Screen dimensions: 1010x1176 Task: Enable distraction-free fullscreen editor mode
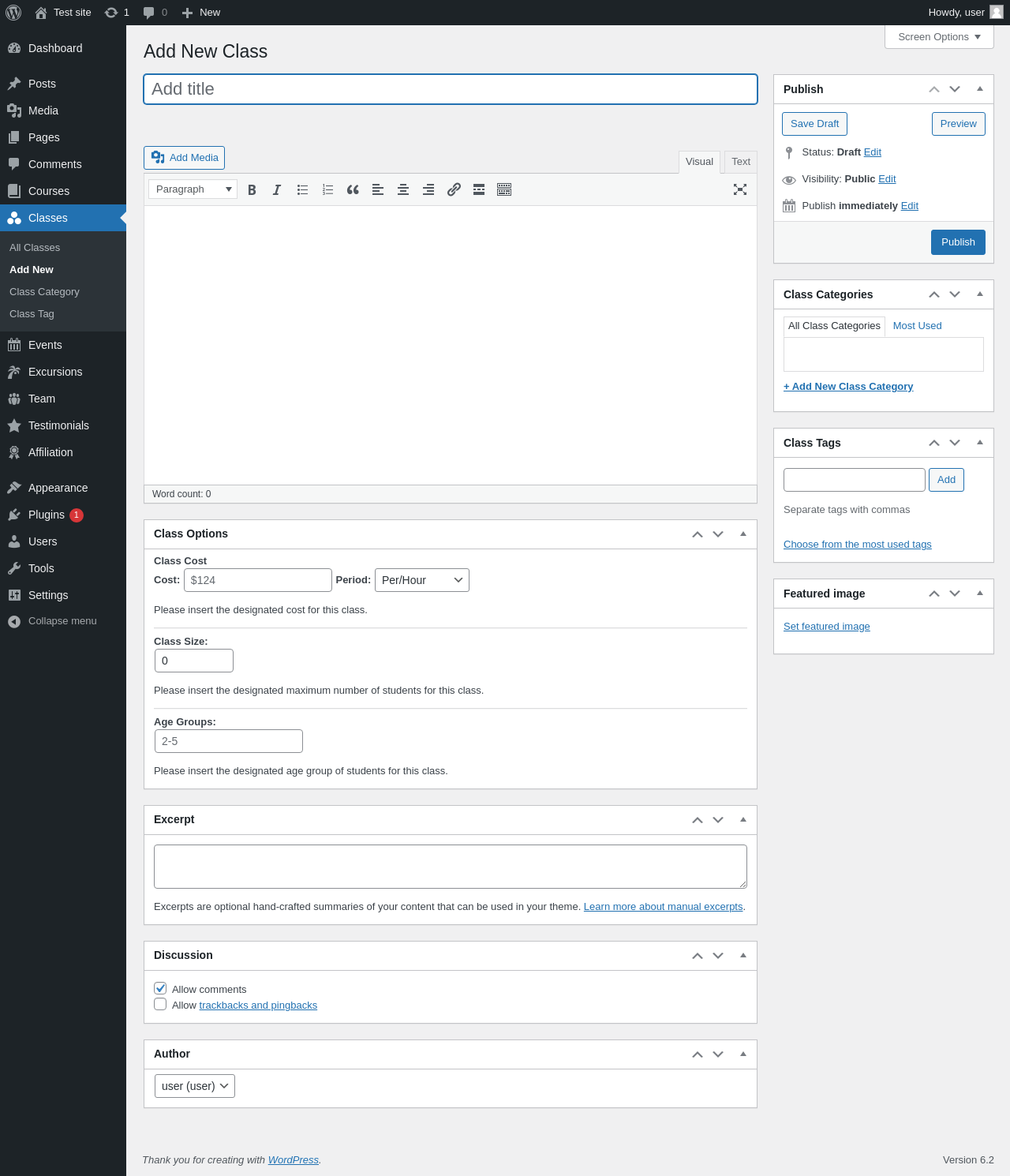[740, 189]
